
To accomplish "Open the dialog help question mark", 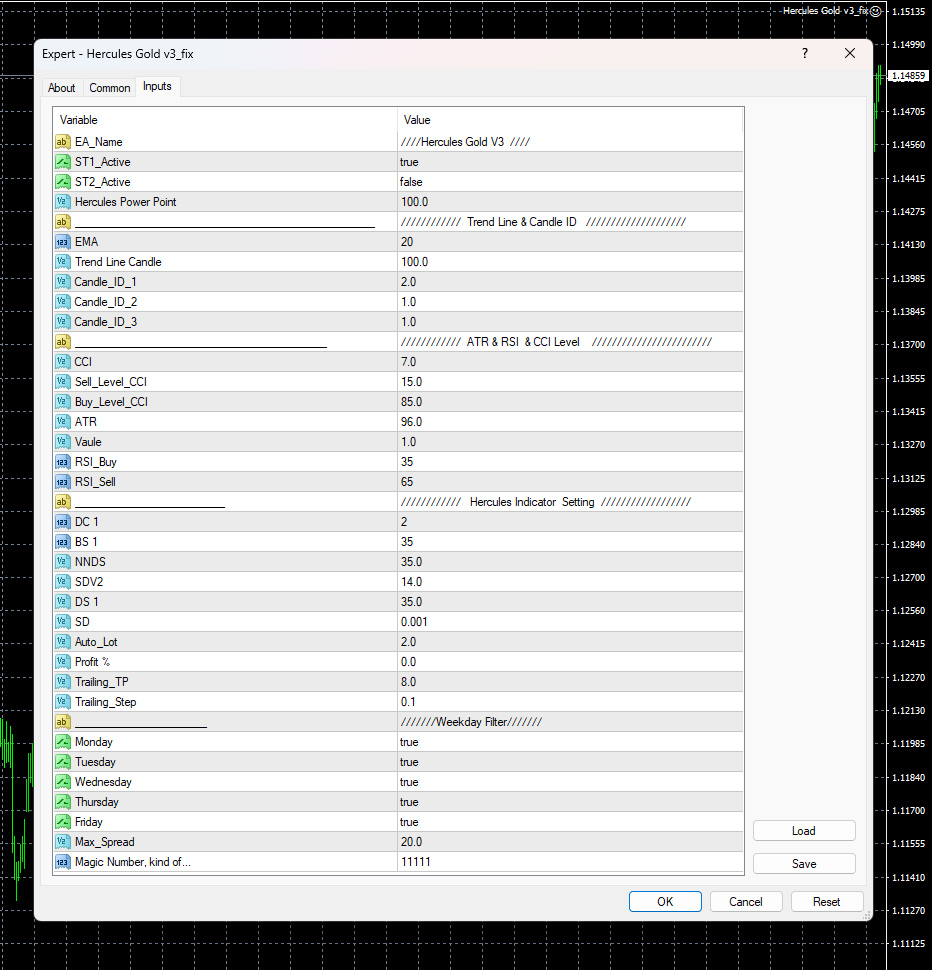I will pos(805,54).
